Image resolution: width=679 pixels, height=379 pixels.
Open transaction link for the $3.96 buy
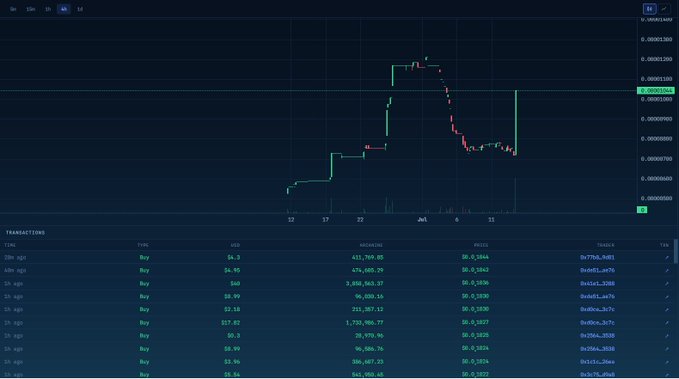[666, 362]
